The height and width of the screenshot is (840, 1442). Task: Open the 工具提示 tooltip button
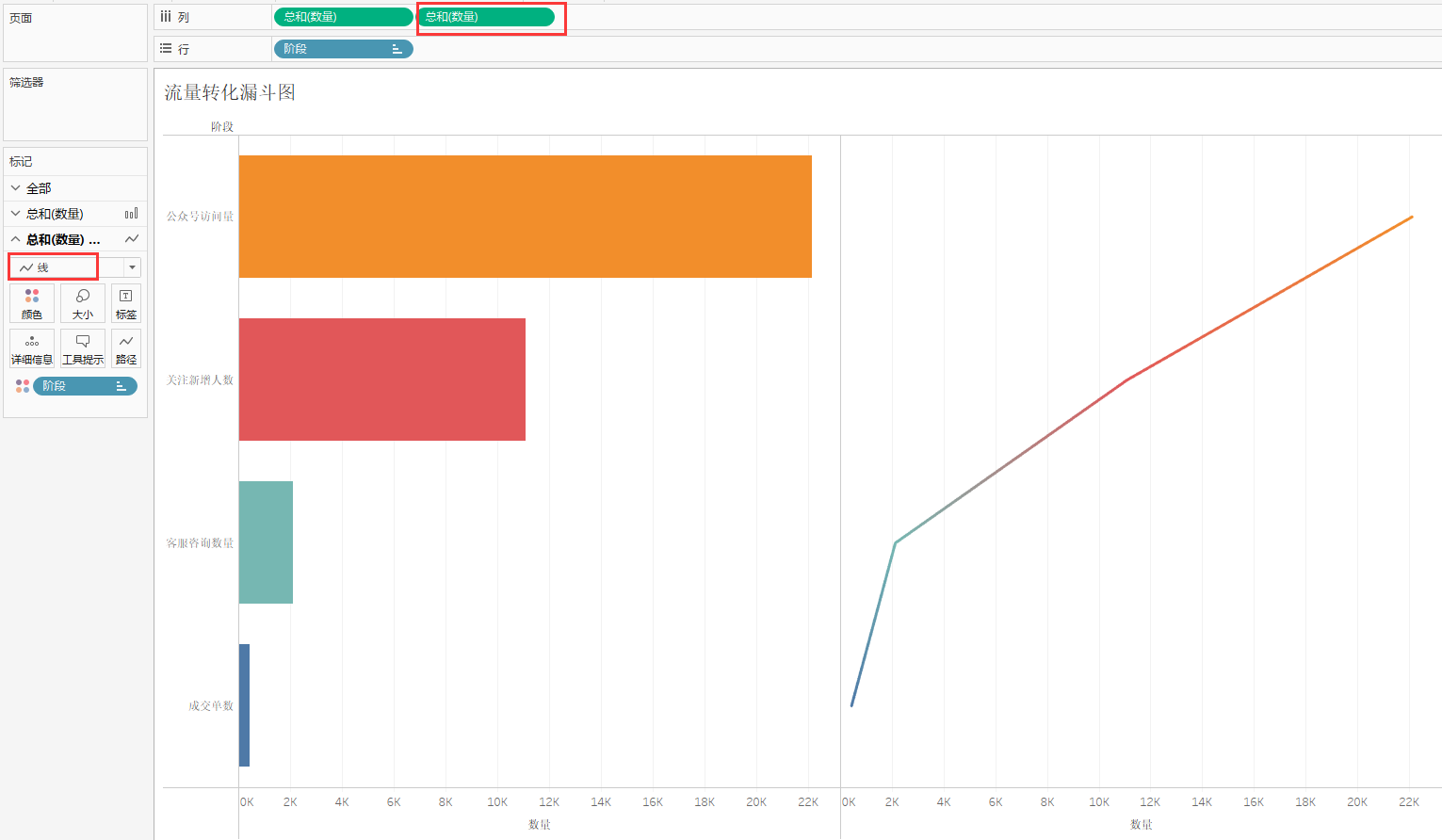(x=83, y=348)
